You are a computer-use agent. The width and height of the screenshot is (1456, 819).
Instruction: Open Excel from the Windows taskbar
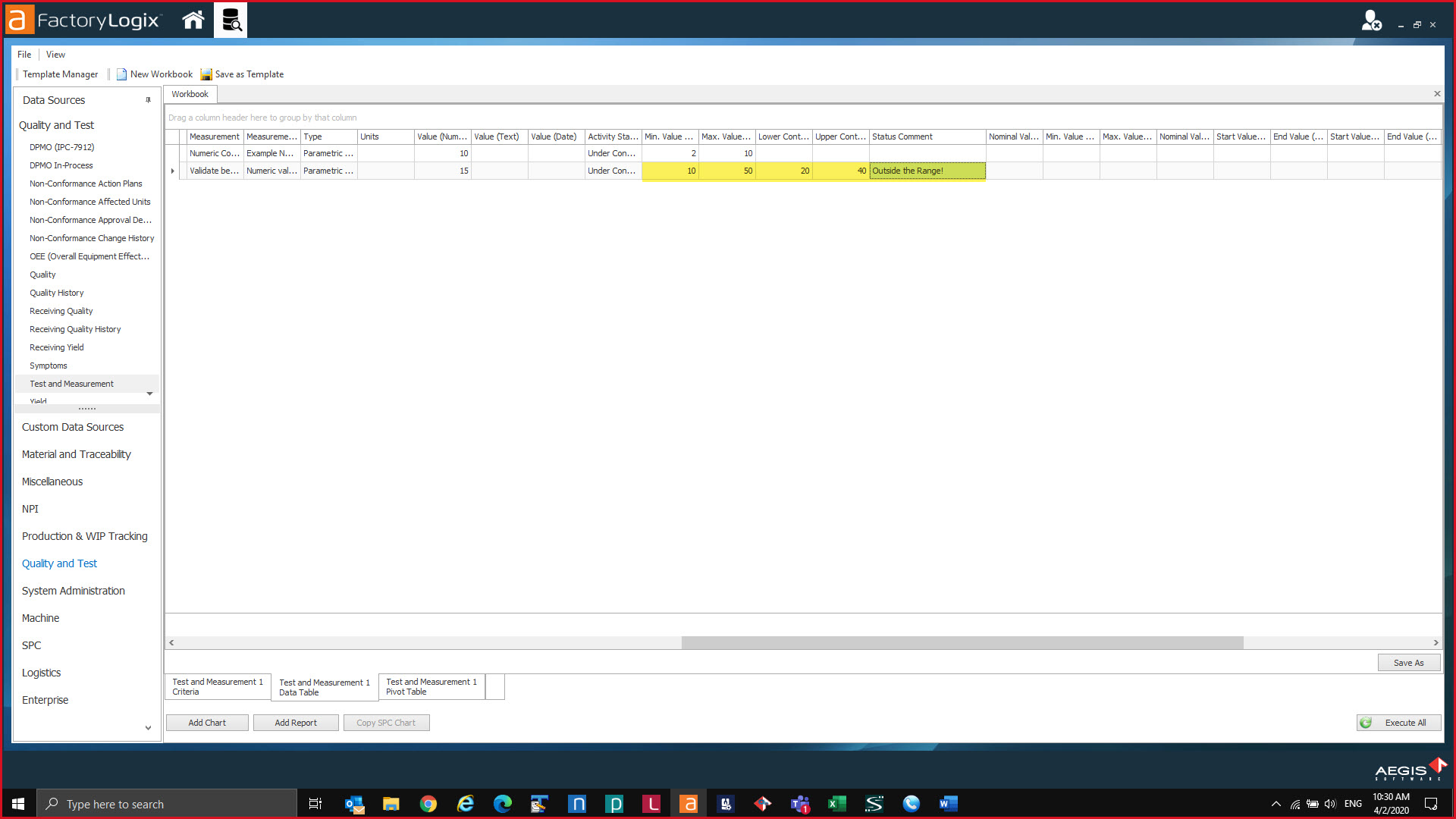[836, 804]
